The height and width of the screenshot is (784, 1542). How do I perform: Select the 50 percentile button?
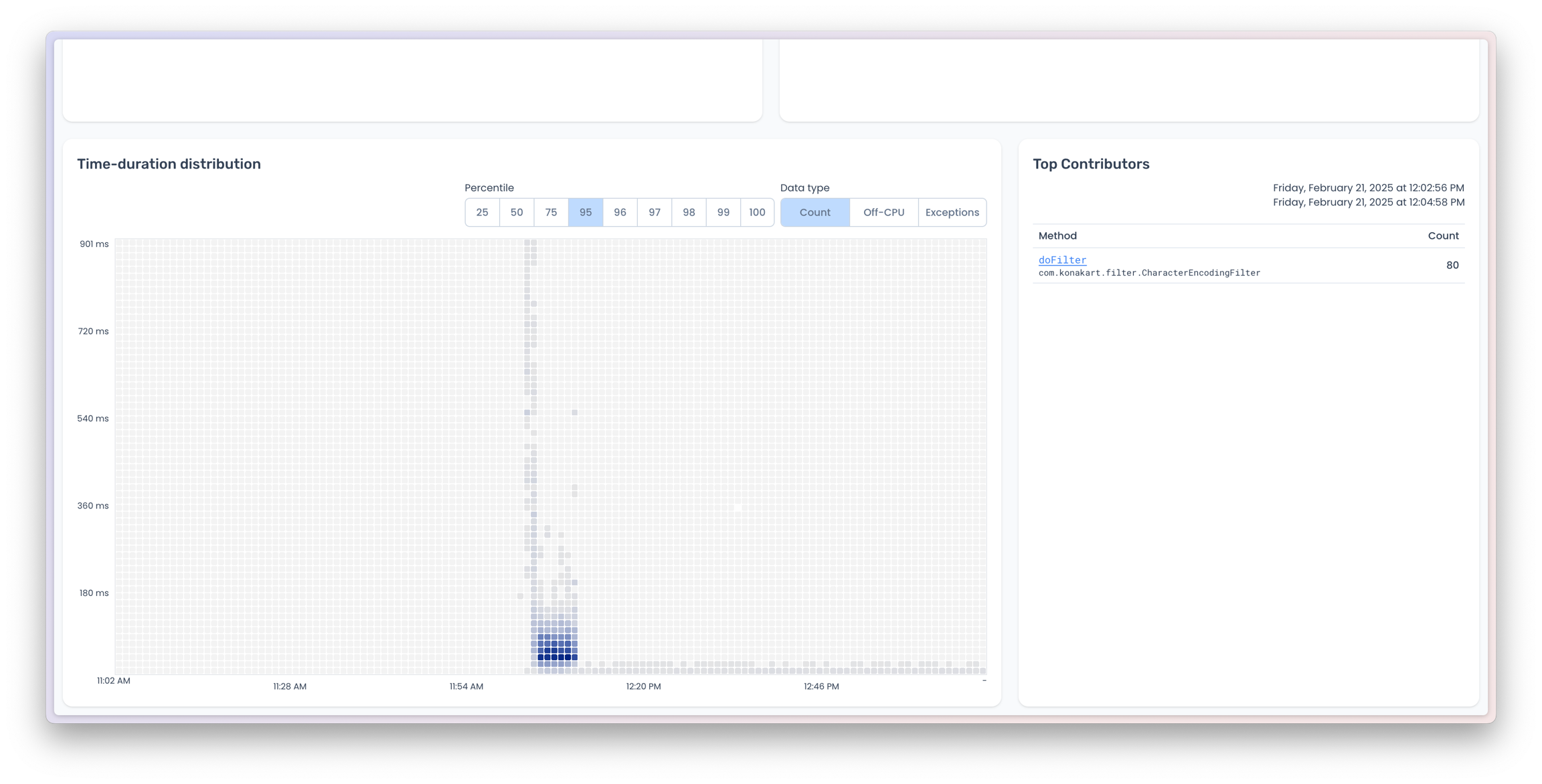pos(517,212)
